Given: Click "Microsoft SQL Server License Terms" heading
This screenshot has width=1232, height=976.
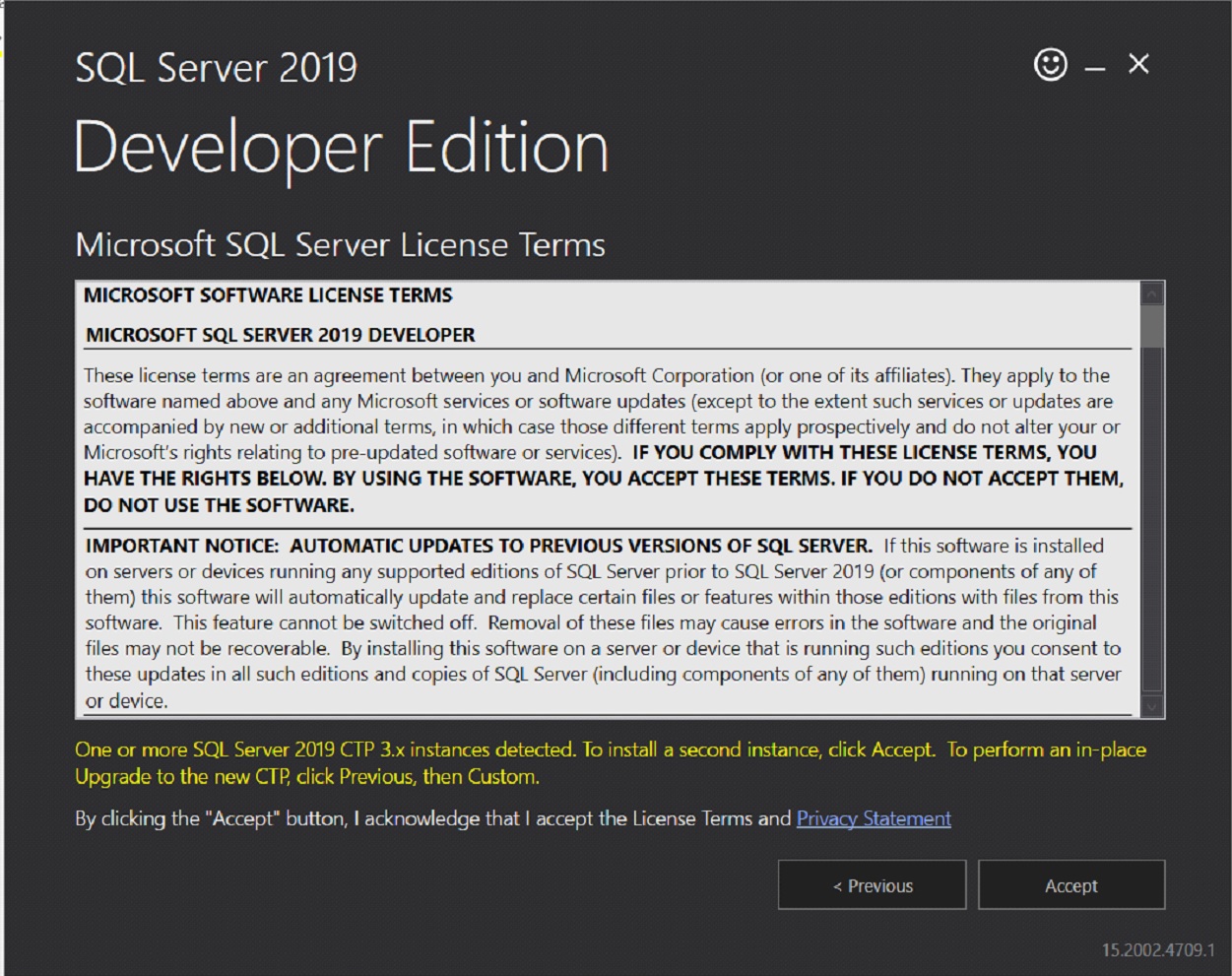Looking at the screenshot, I should (341, 244).
